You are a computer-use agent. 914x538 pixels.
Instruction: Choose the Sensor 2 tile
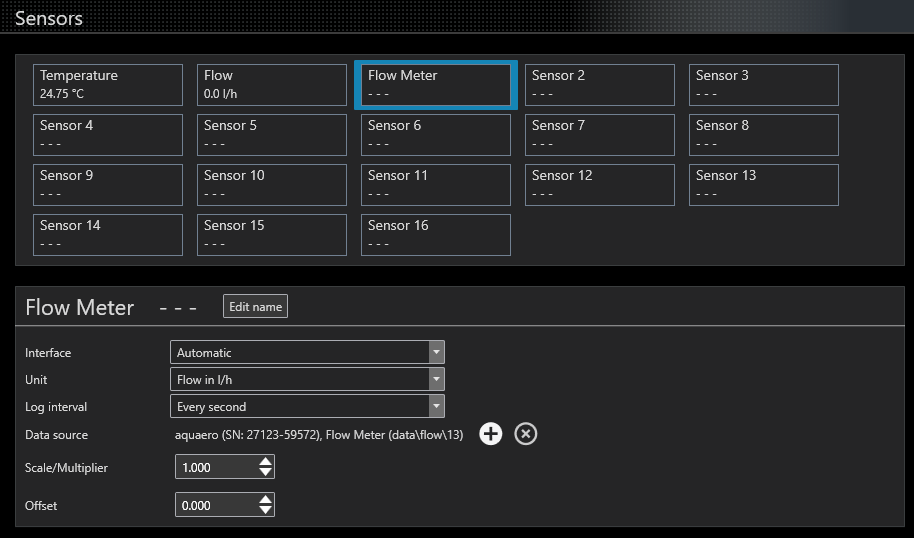[x=600, y=85]
